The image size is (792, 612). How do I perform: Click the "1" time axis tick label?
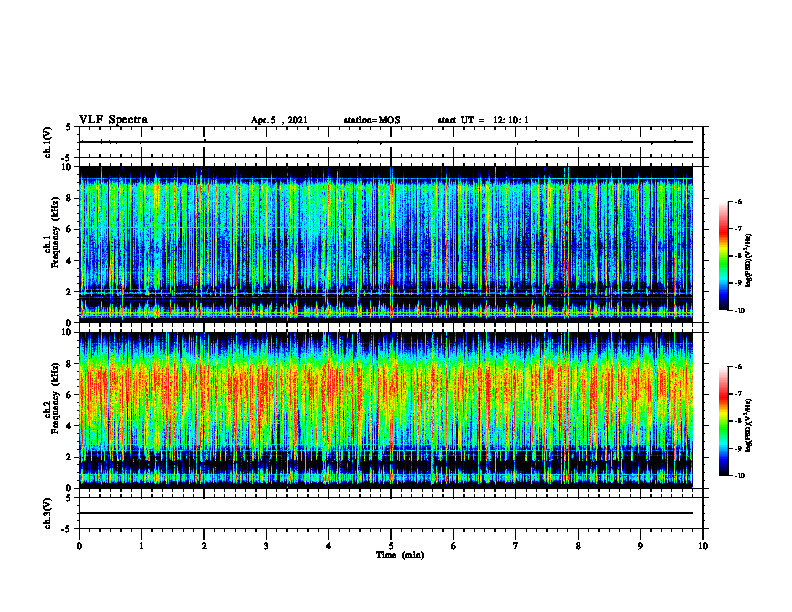(141, 546)
